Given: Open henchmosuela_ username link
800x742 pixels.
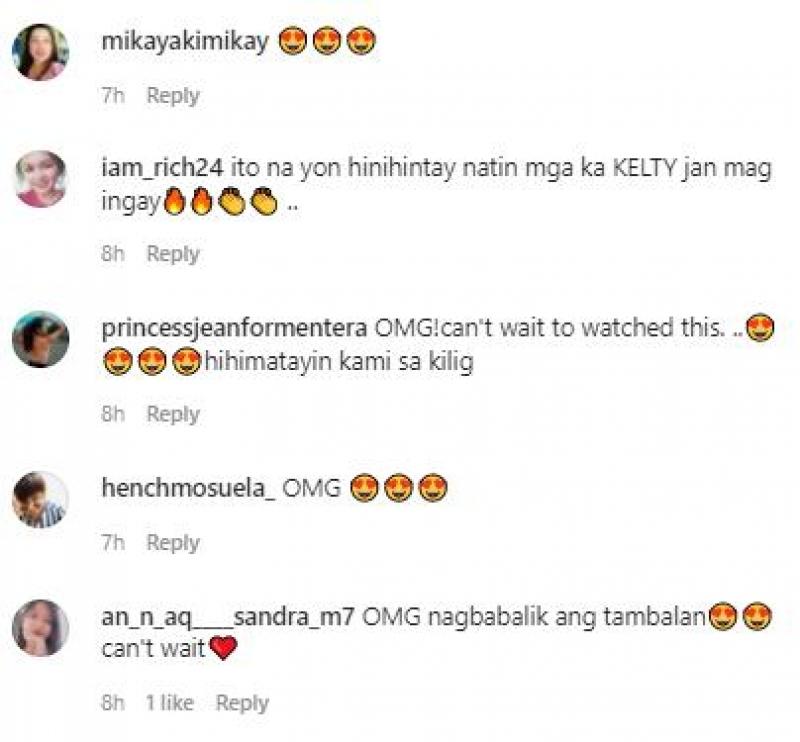Looking at the screenshot, I should pyautogui.click(x=189, y=488).
